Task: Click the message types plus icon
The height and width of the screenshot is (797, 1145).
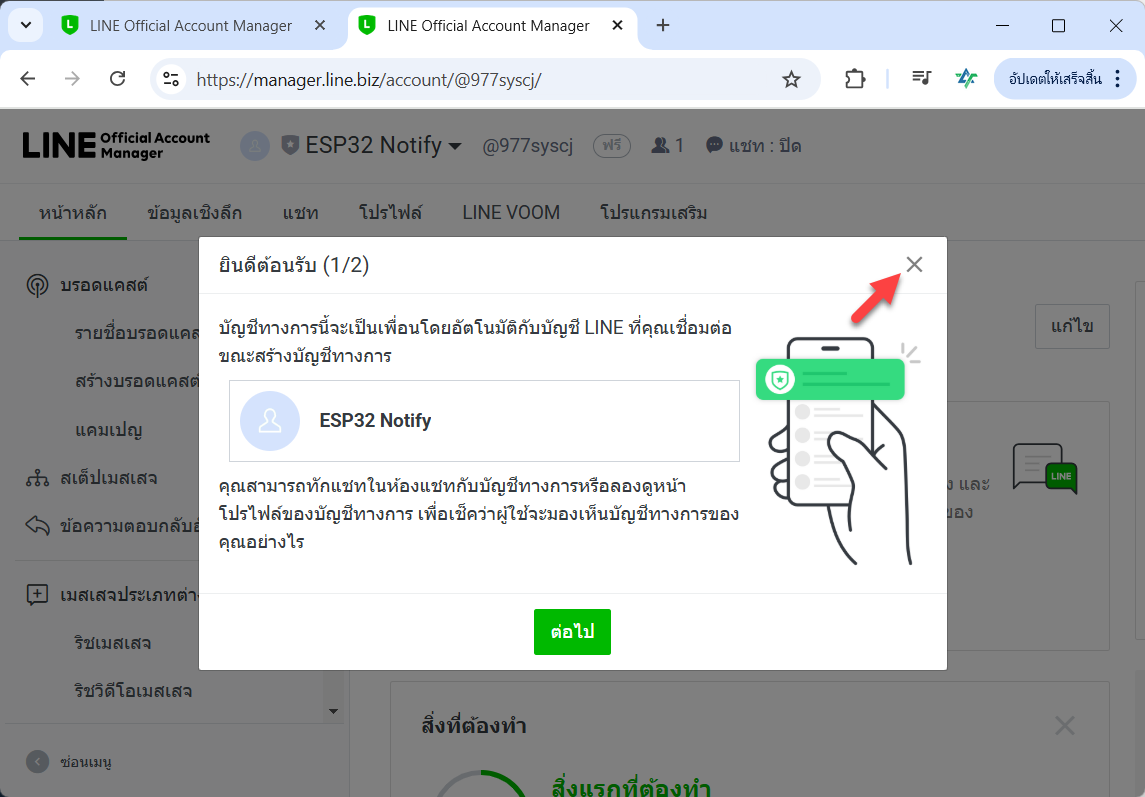Action: pyautogui.click(x=37, y=594)
